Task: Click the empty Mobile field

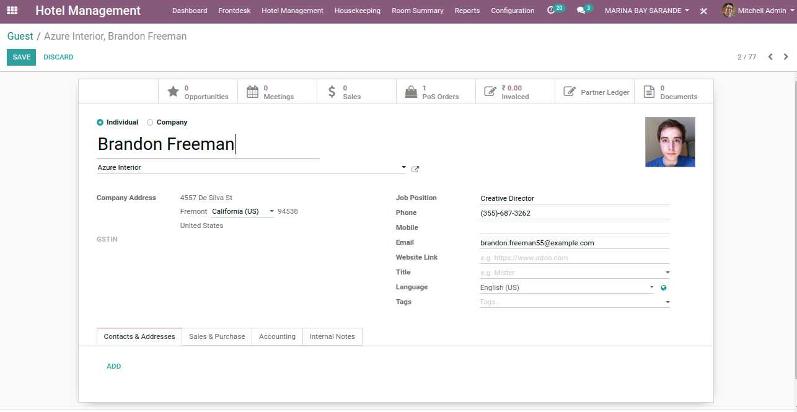Action: pos(574,228)
